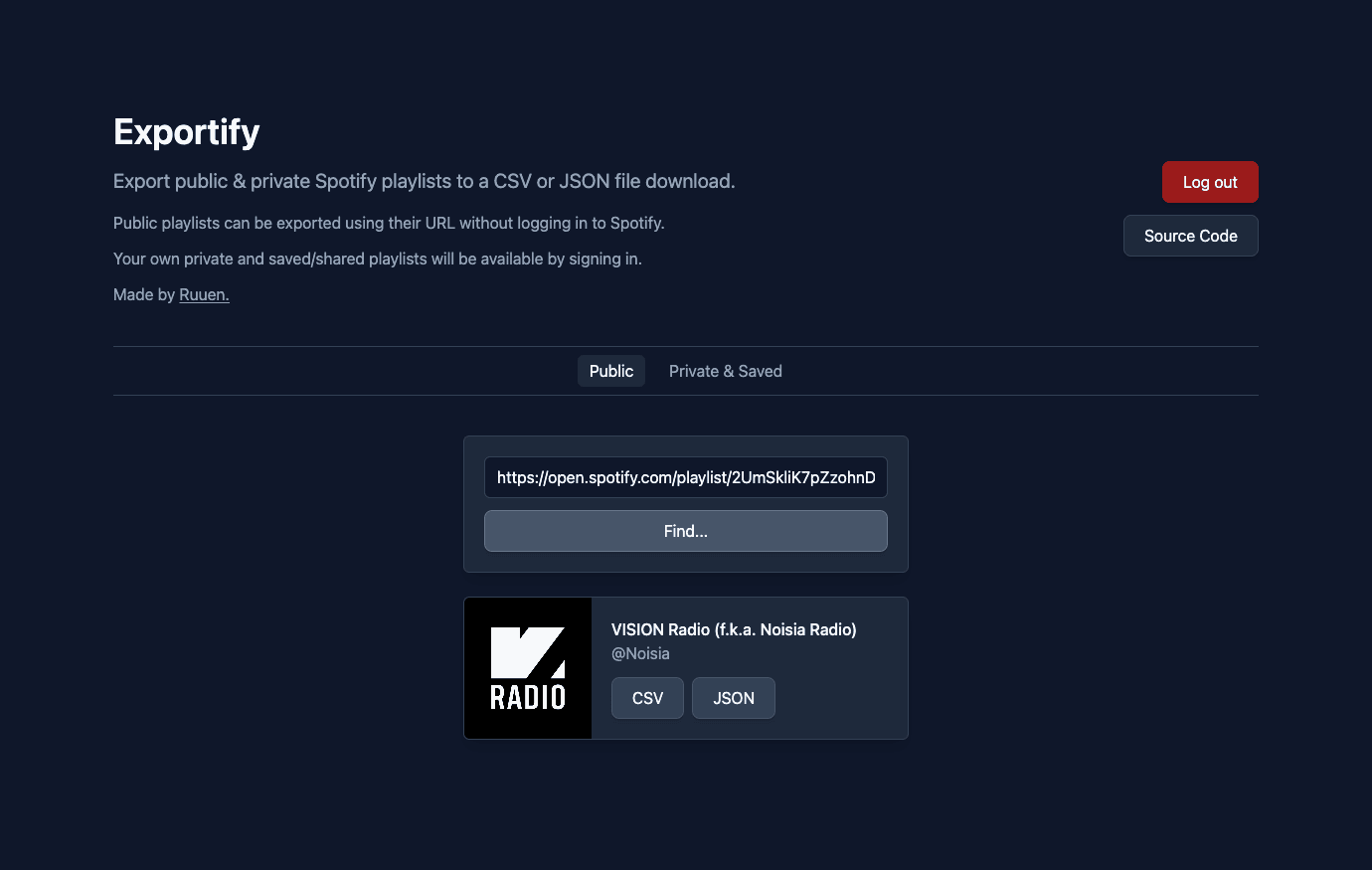
Task: Focus the Spotify playlist URL field
Action: pos(686,477)
